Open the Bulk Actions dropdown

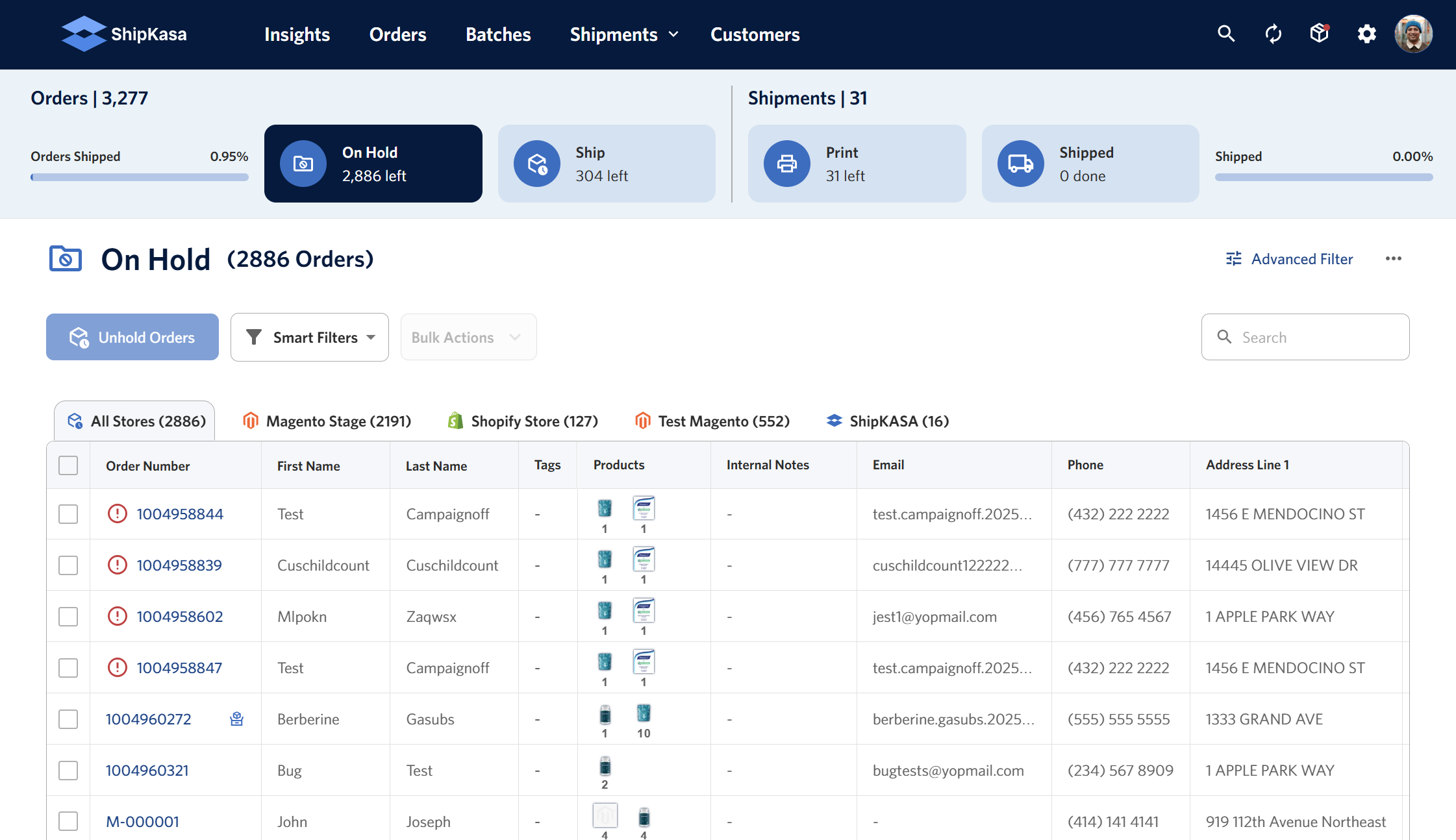468,338
